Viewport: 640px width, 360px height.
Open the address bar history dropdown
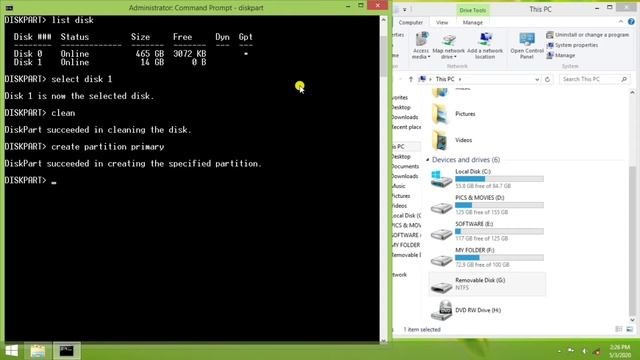537,80
